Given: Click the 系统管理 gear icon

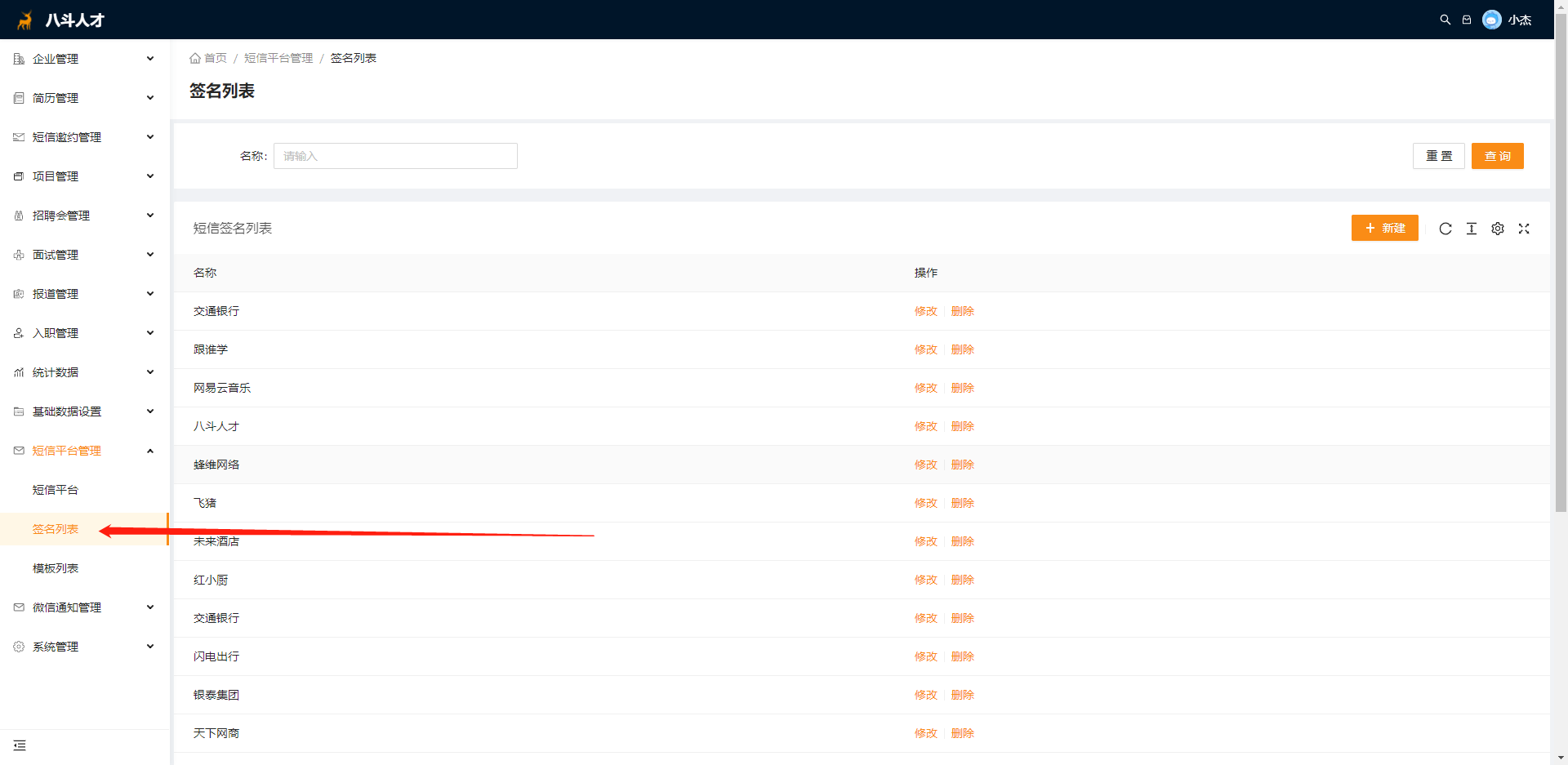Looking at the screenshot, I should 19,647.
